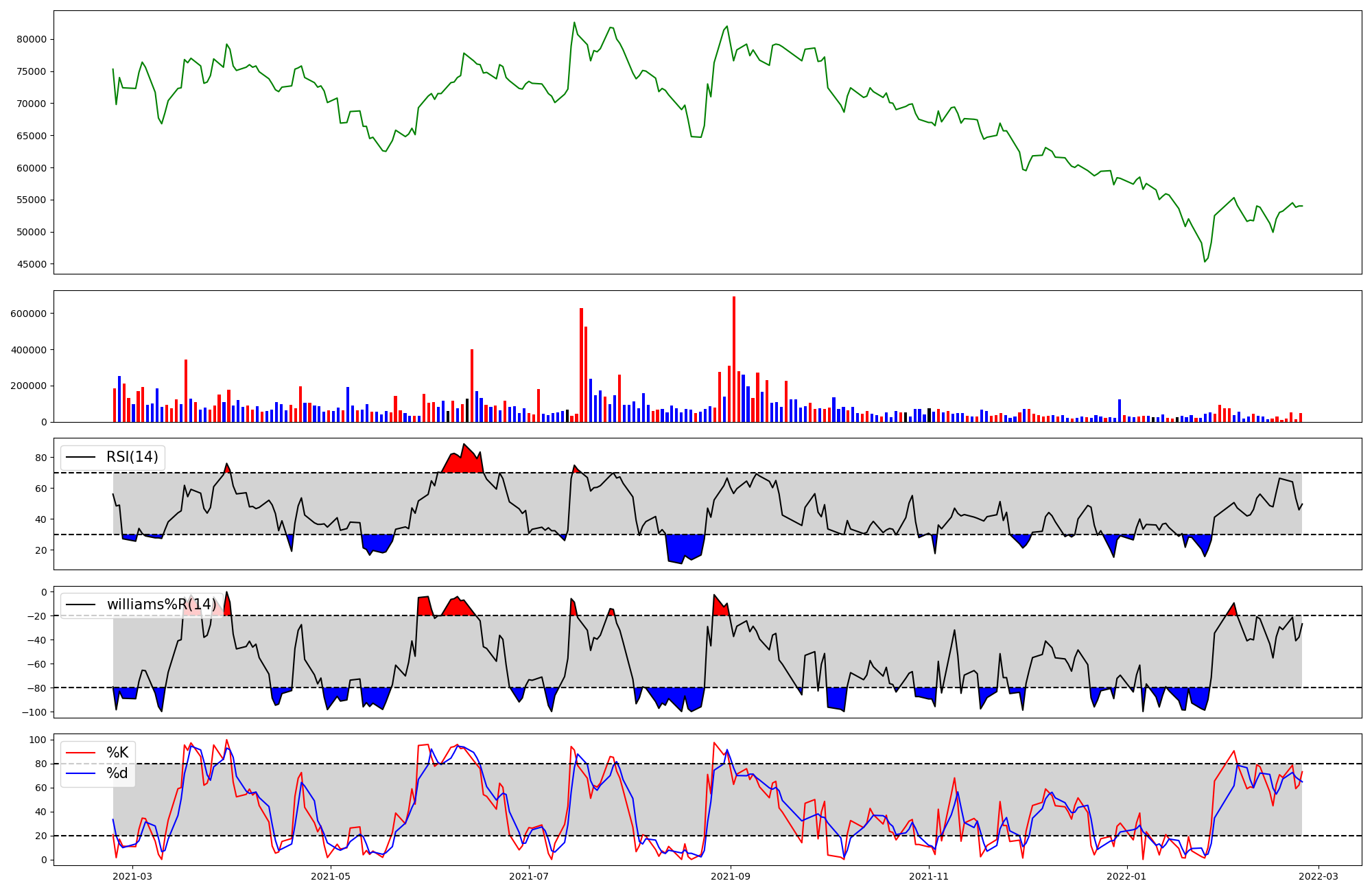Screen dimensions: 1372x892
Task: Click the black RSI(14) legend line sample
Action: click(x=80, y=457)
